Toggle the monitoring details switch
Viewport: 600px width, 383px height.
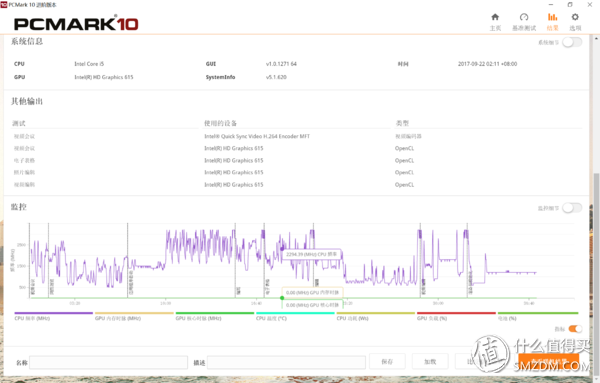[x=572, y=208]
